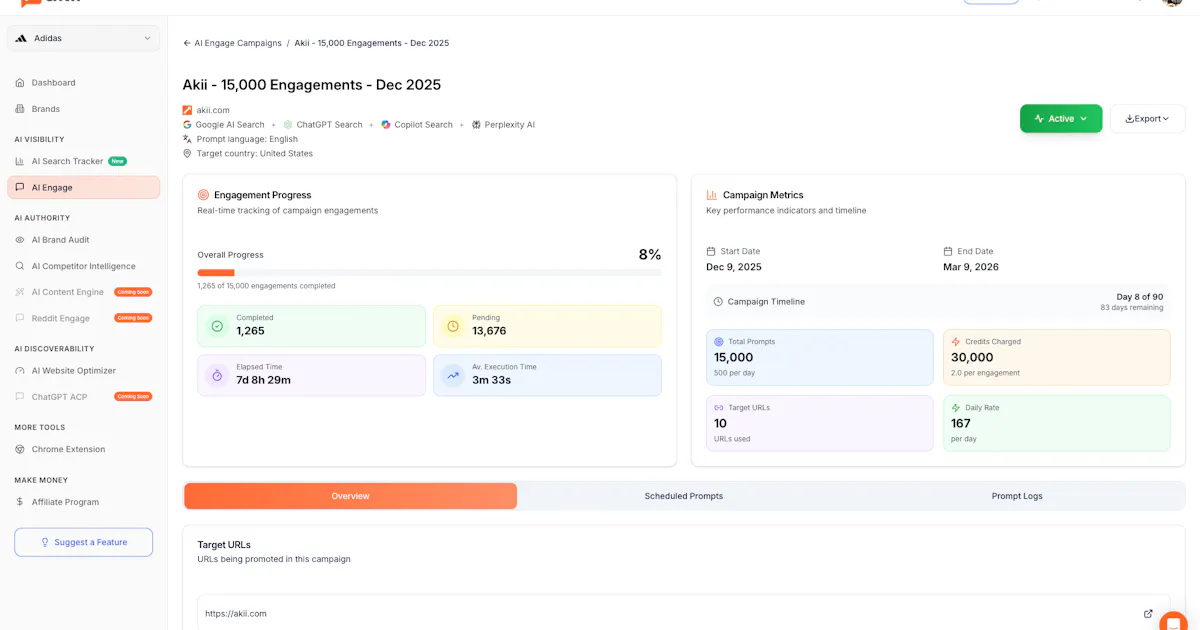The width and height of the screenshot is (1200, 630).
Task: Click the akii.com favicon icon
Action: point(187,110)
